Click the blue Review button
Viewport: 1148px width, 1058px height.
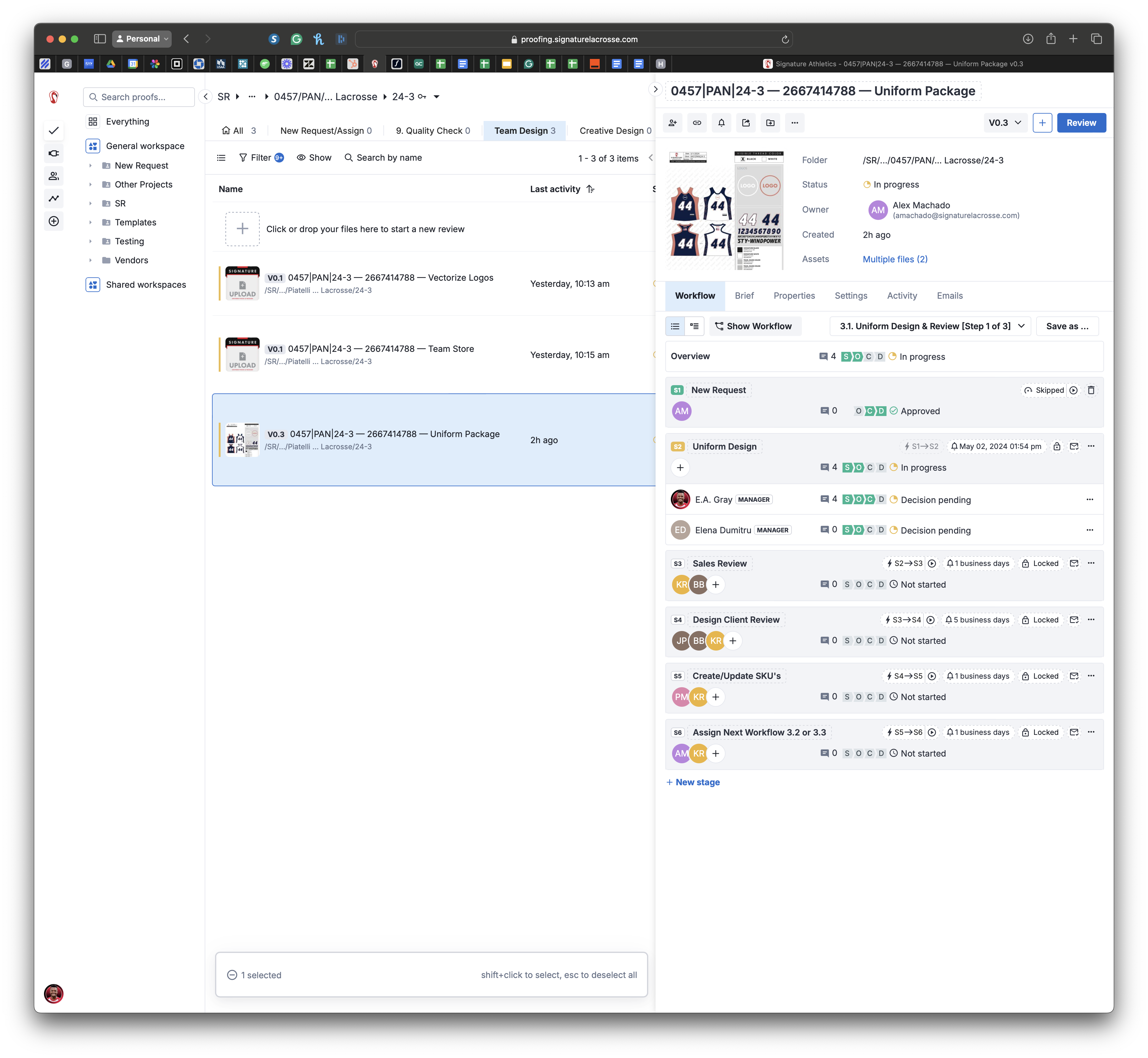[1080, 122]
